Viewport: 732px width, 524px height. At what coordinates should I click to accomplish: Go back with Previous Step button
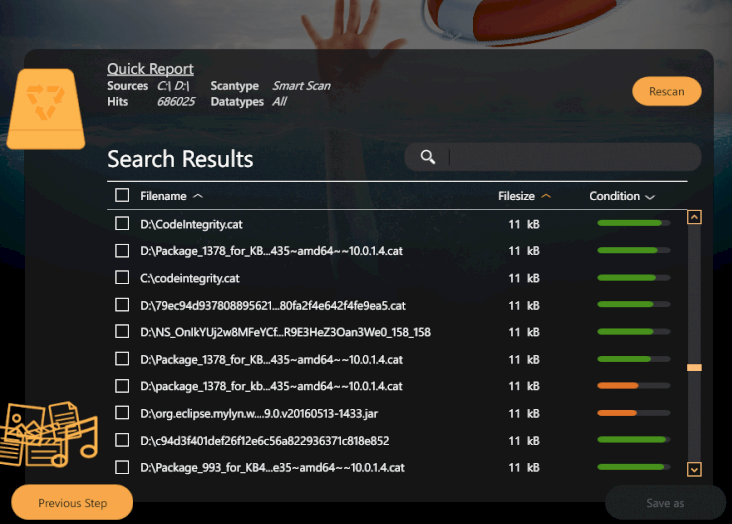click(72, 503)
